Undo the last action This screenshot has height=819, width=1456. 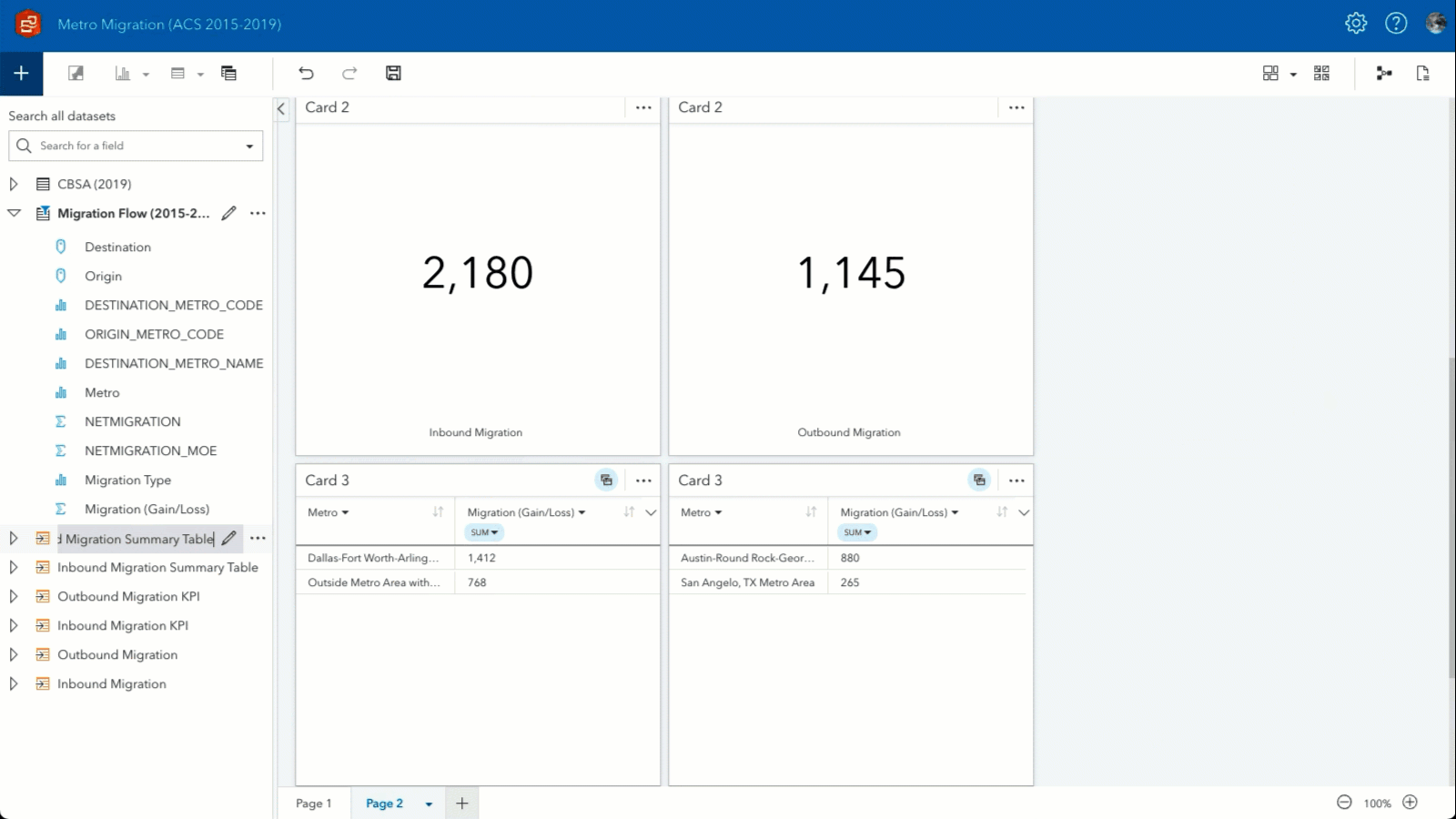306,74
